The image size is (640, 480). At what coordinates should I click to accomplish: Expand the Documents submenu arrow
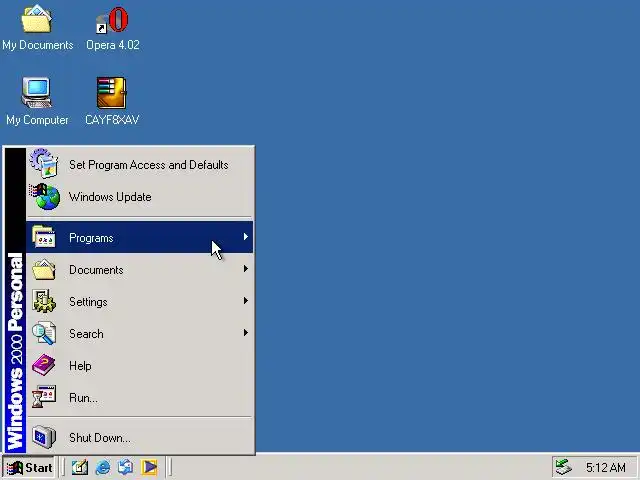(245, 269)
